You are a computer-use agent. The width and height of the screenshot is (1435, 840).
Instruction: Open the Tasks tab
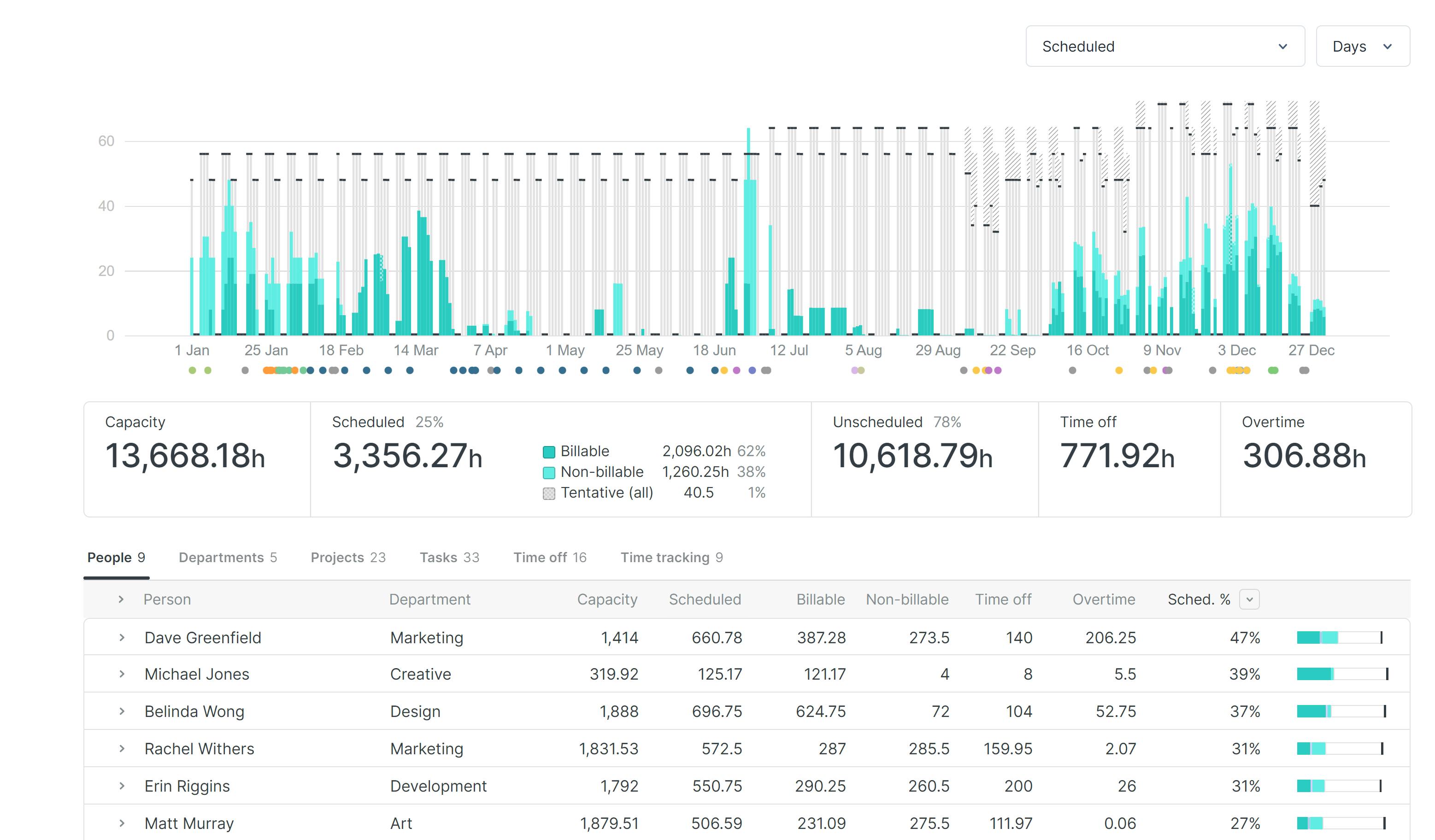tap(449, 557)
